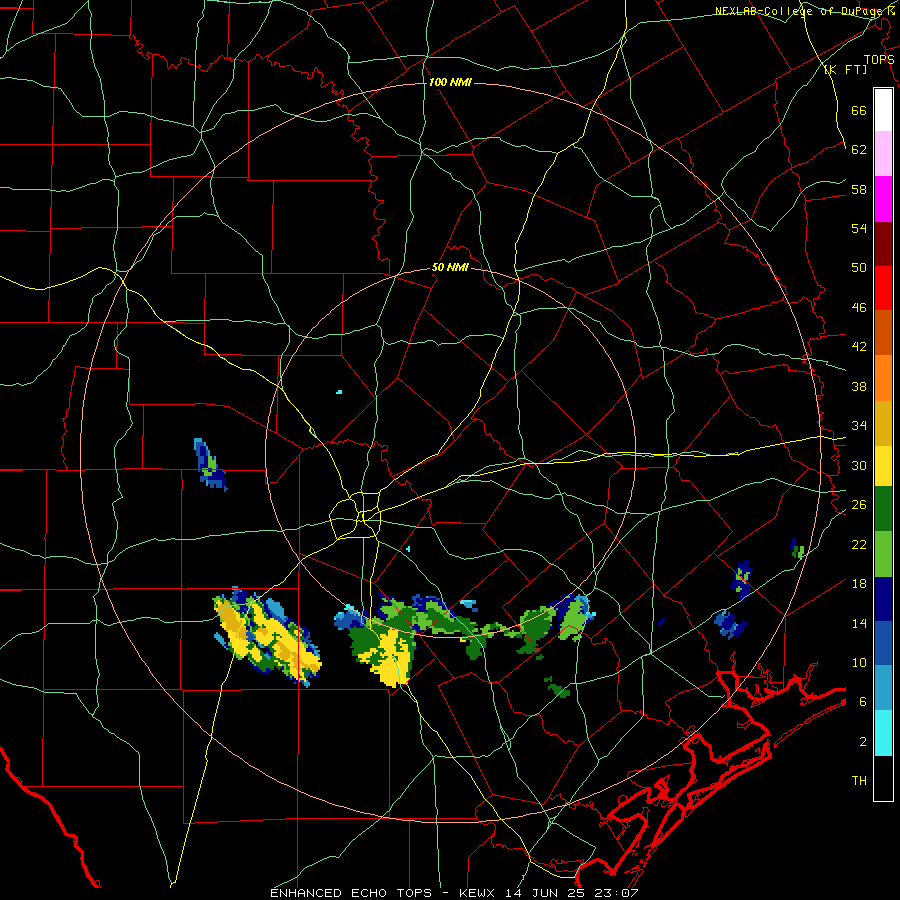Click the 50 NMI range ring label
The width and height of the screenshot is (900, 900).
pyautogui.click(x=450, y=267)
